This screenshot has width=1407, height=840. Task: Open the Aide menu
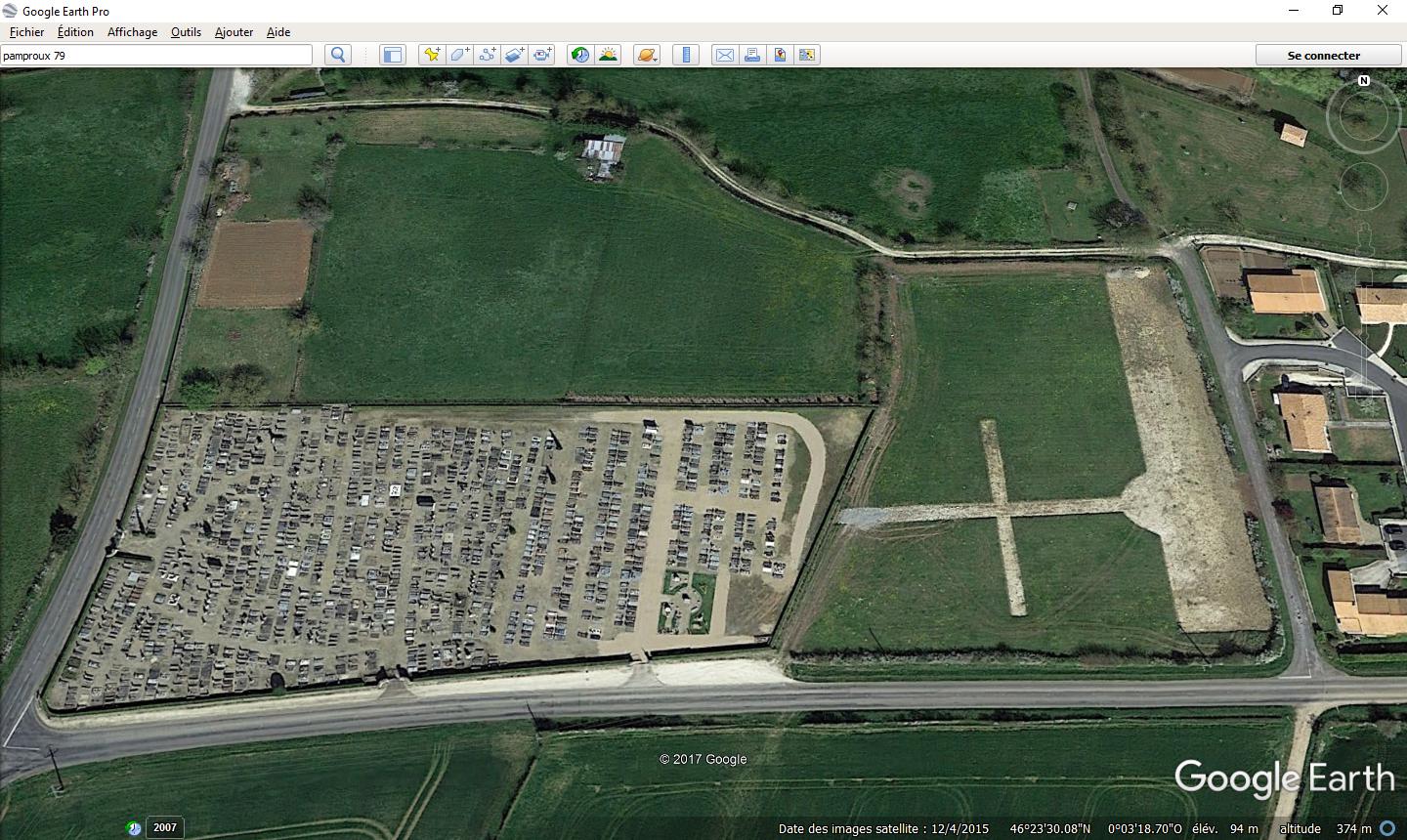coord(278,31)
